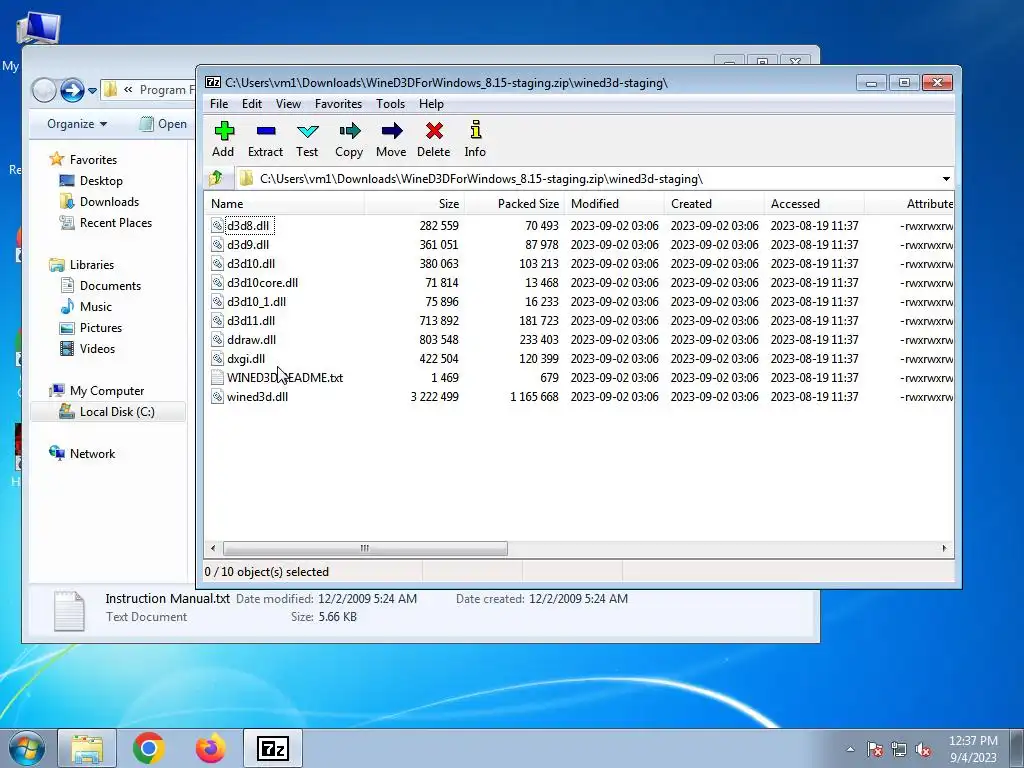Open Music library in sidebar
The image size is (1024, 768).
click(x=86, y=306)
